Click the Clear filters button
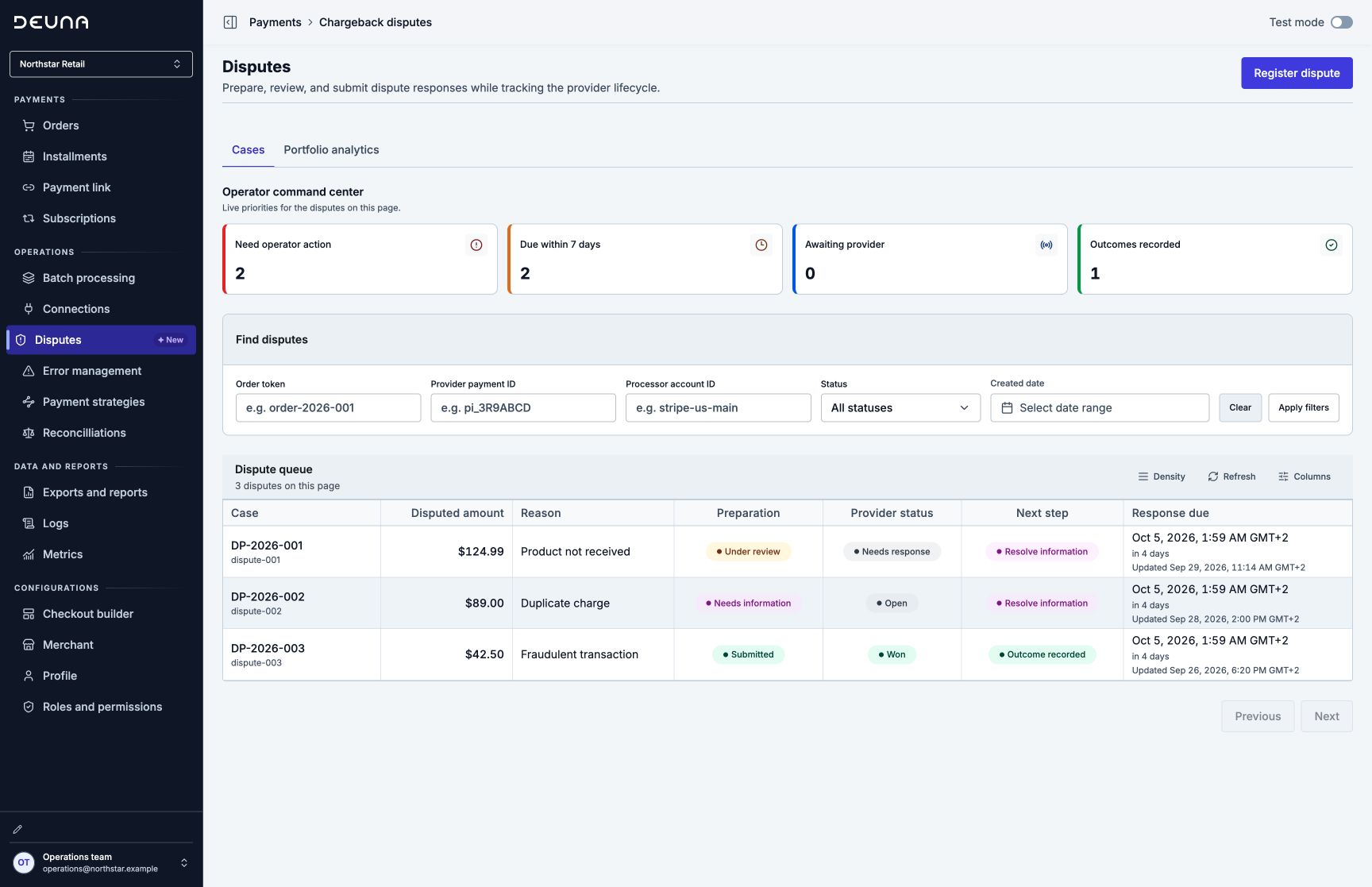 pyautogui.click(x=1240, y=407)
